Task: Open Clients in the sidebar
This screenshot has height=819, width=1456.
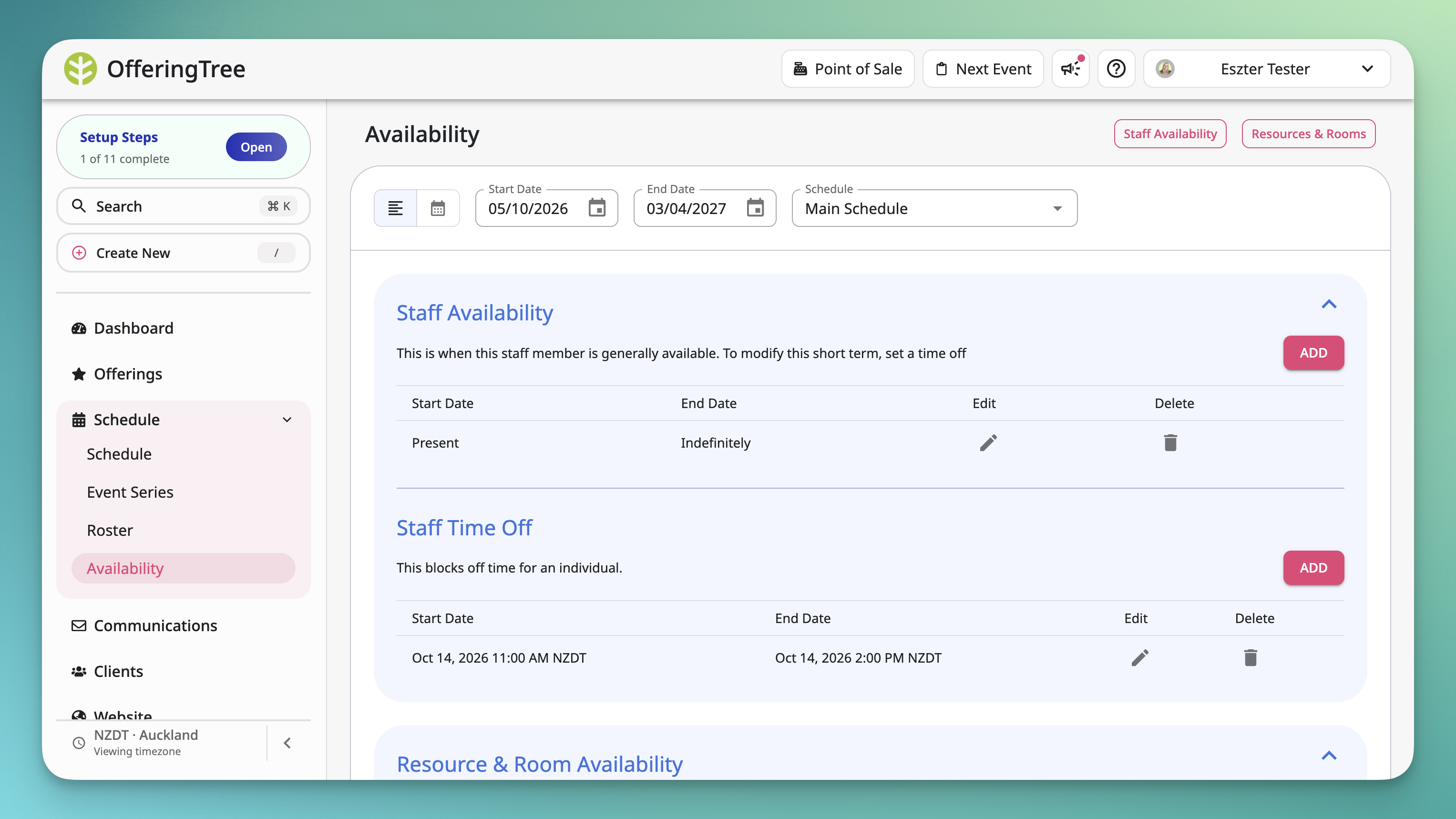Action: [183, 671]
